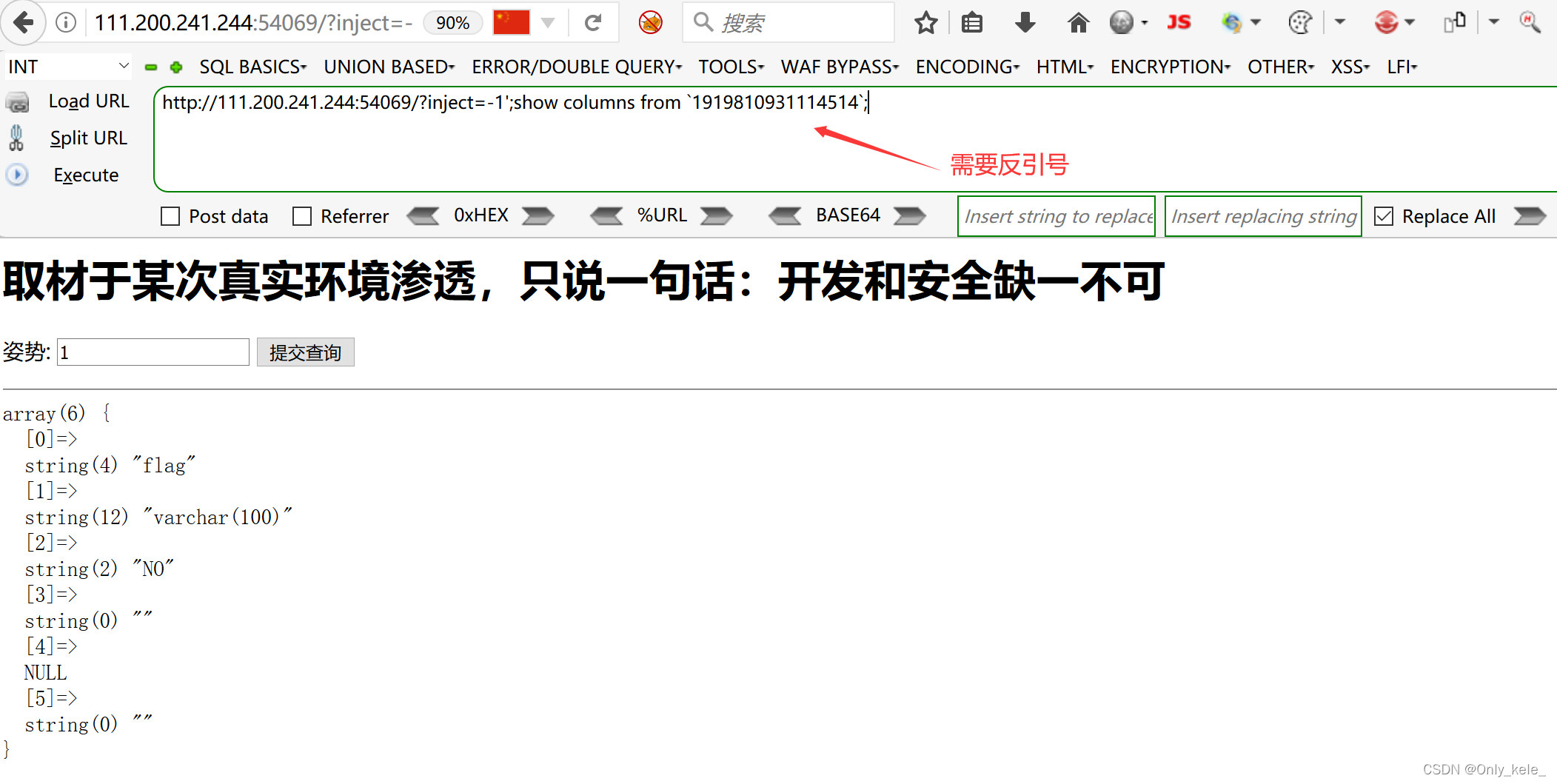1557x784 pixels.
Task: Go to the home page icon
Action: coord(1078,23)
